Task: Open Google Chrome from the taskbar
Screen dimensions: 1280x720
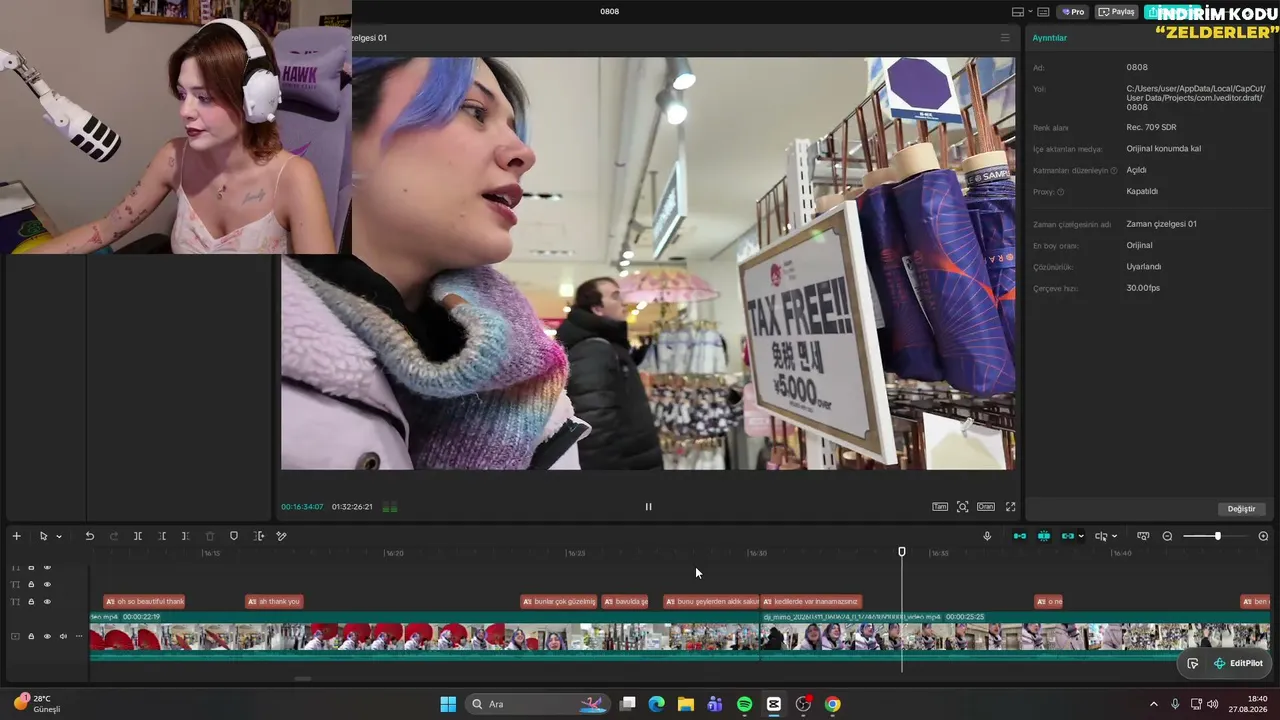Action: point(832,704)
